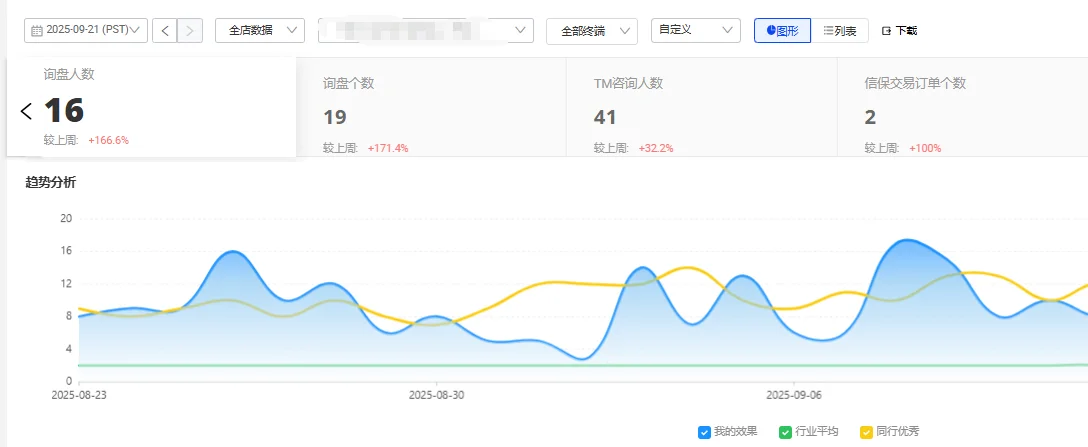The image size is (1088, 447).
Task: Click the +32.2% change value
Action: point(656,148)
